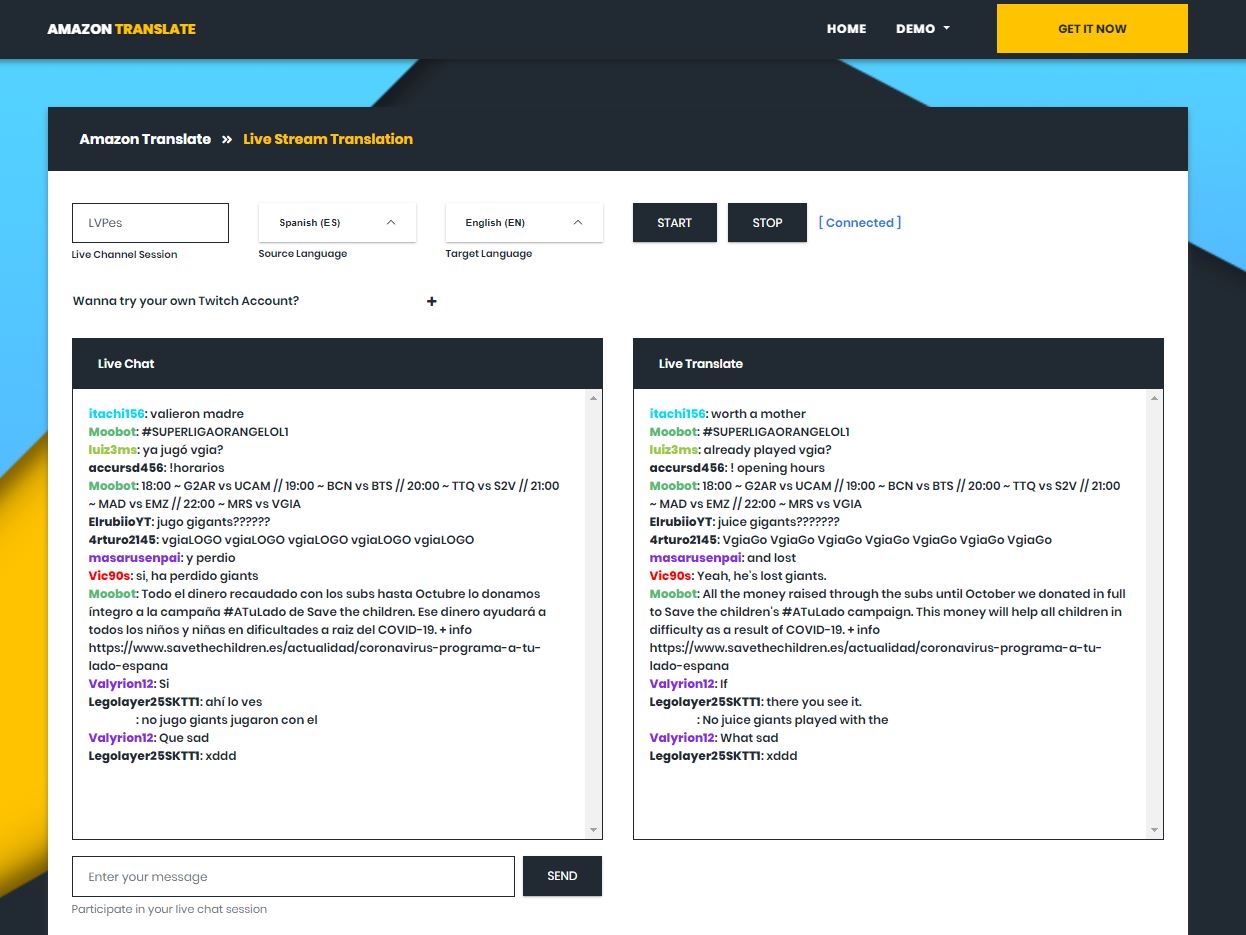Viewport: 1246px width, 935px height.
Task: Click the Amazon Translate breadcrumb link
Action: click(144, 139)
